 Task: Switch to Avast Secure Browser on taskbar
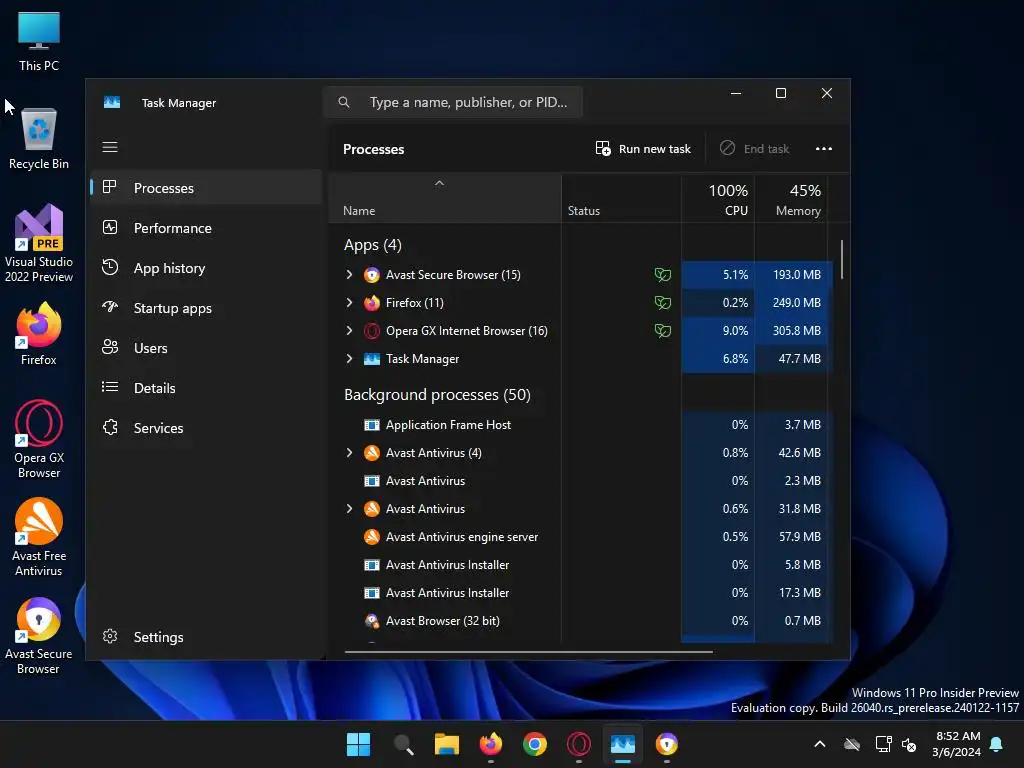point(667,744)
